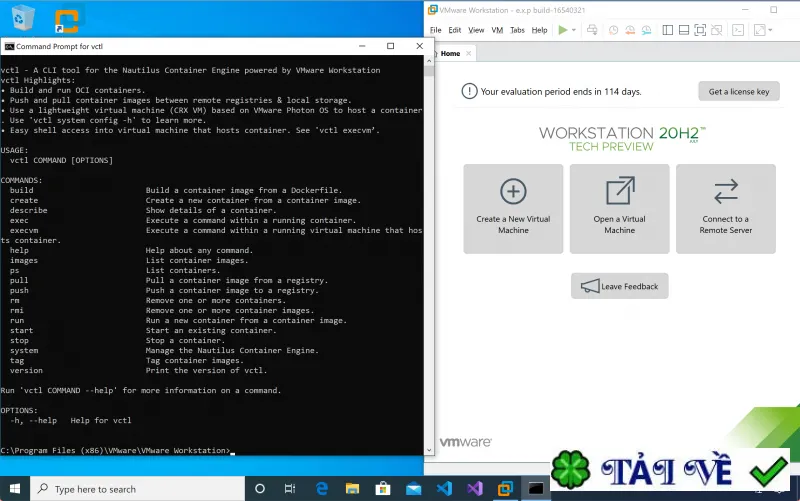Click Create a New Virtual Machine tile
The image size is (800, 501).
pos(513,209)
